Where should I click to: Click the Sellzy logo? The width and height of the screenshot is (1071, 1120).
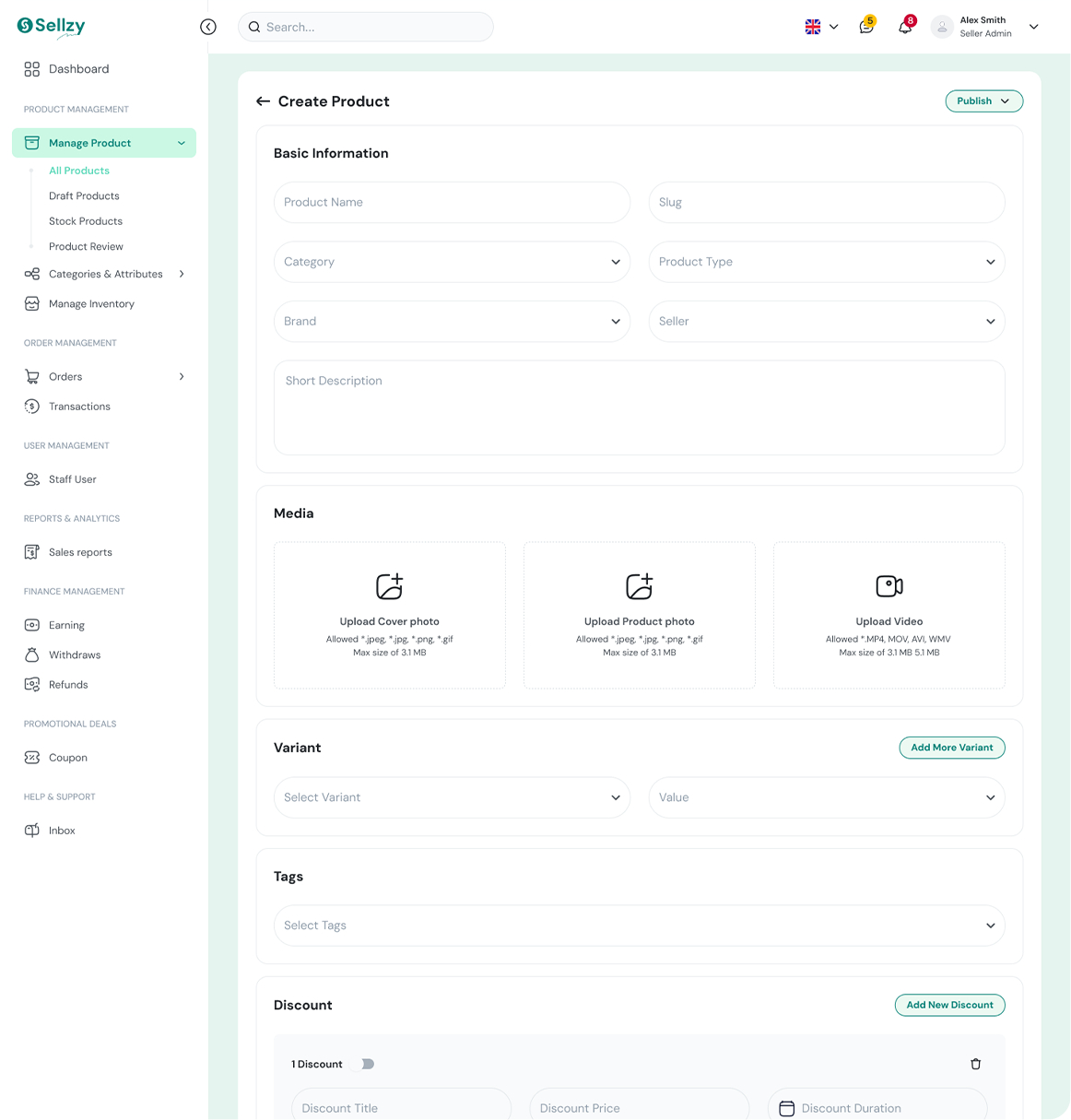52,27
